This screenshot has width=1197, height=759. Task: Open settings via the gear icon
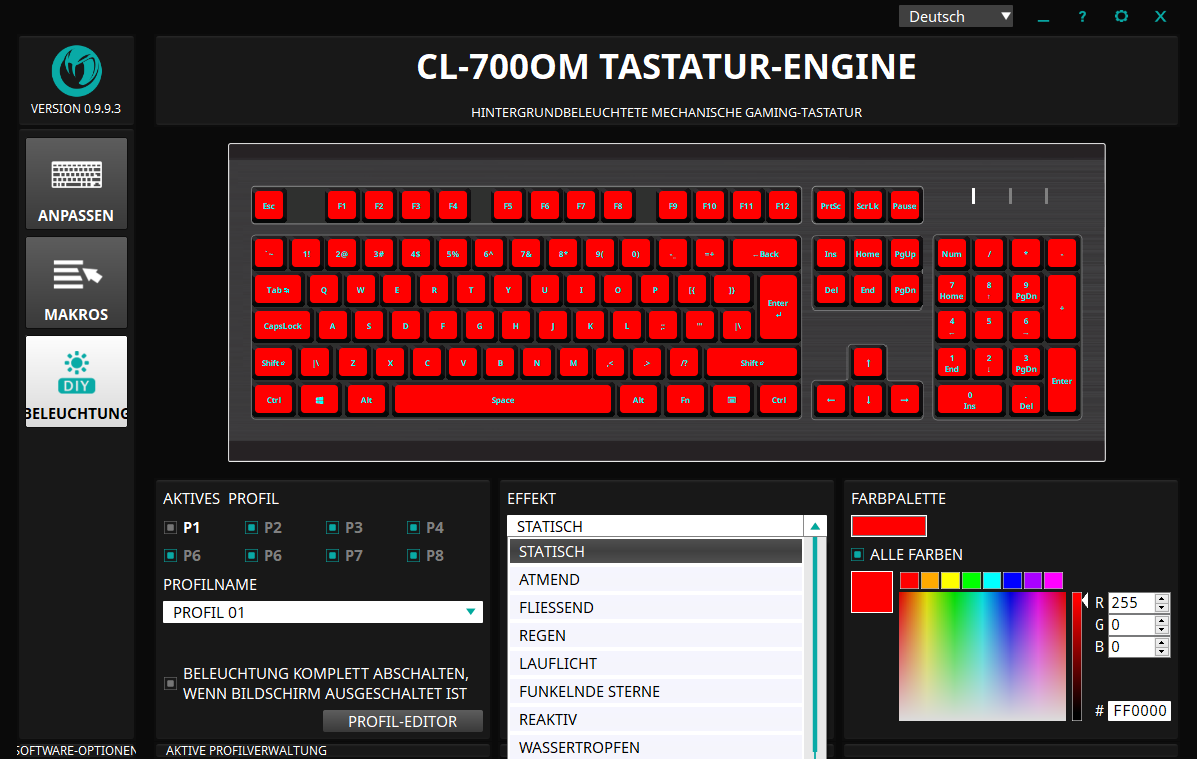[x=1121, y=17]
